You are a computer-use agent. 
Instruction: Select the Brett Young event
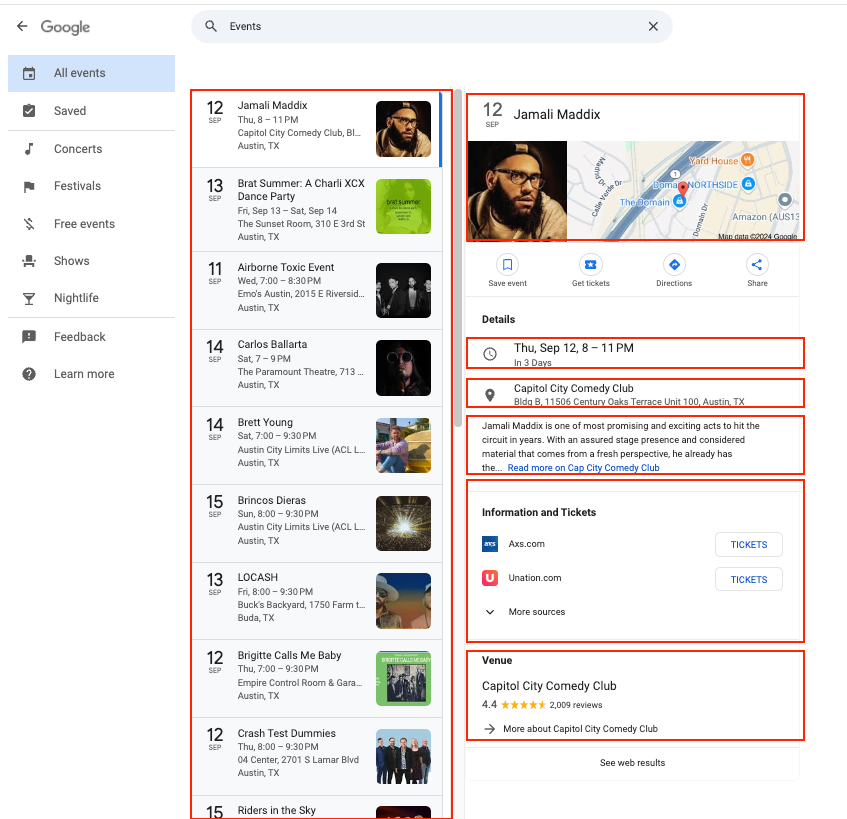(x=317, y=446)
